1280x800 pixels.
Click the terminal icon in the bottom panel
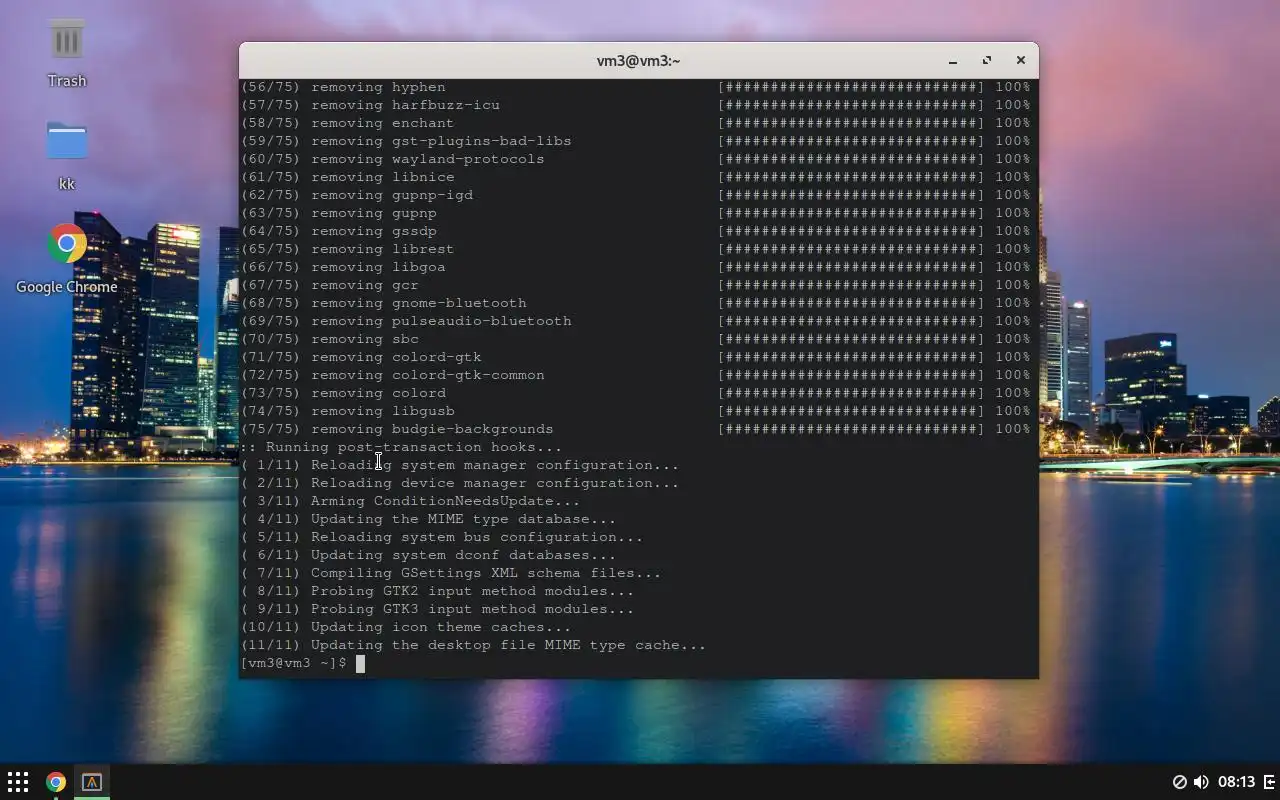(x=92, y=782)
